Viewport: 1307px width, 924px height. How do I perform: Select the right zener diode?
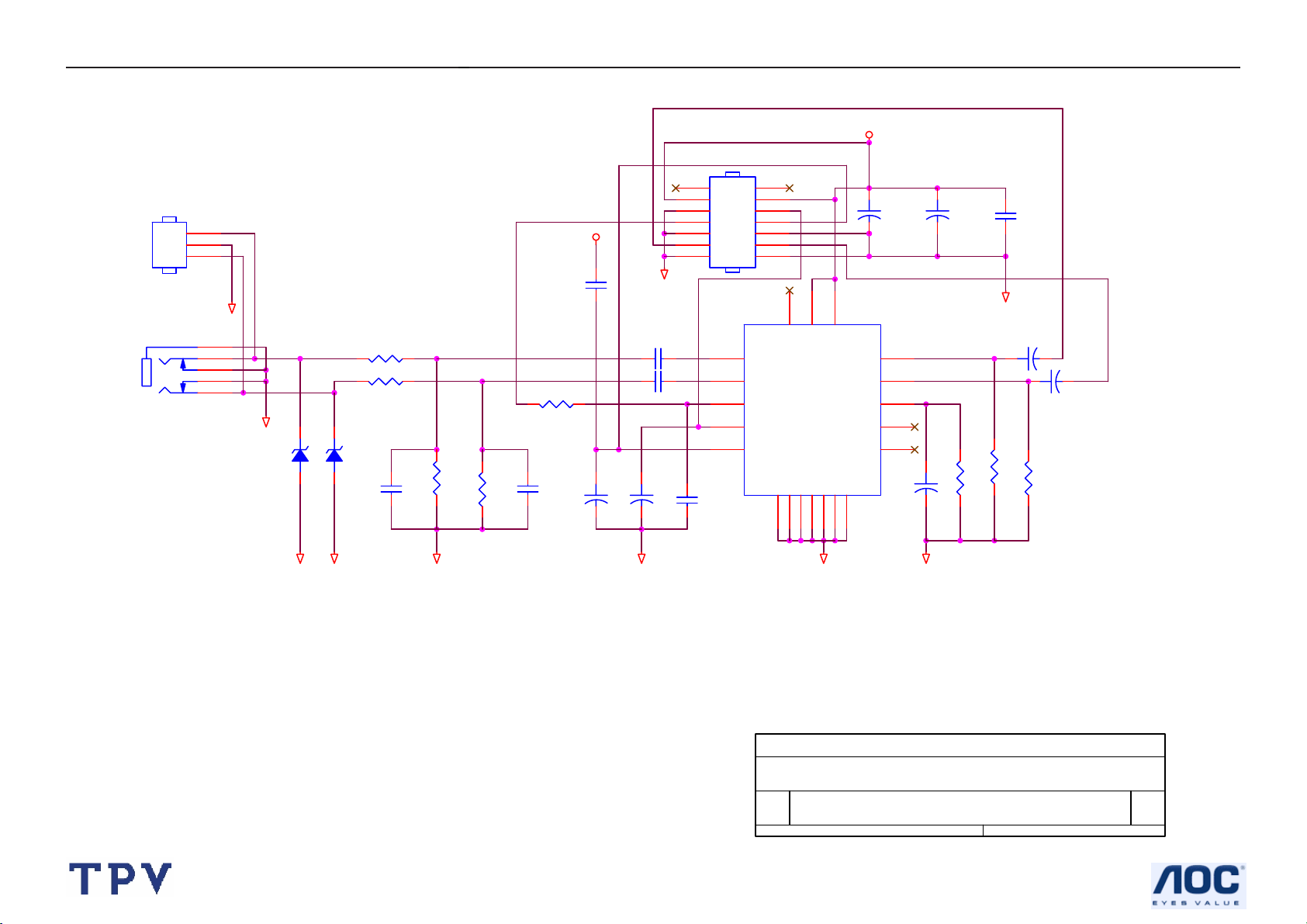334,455
